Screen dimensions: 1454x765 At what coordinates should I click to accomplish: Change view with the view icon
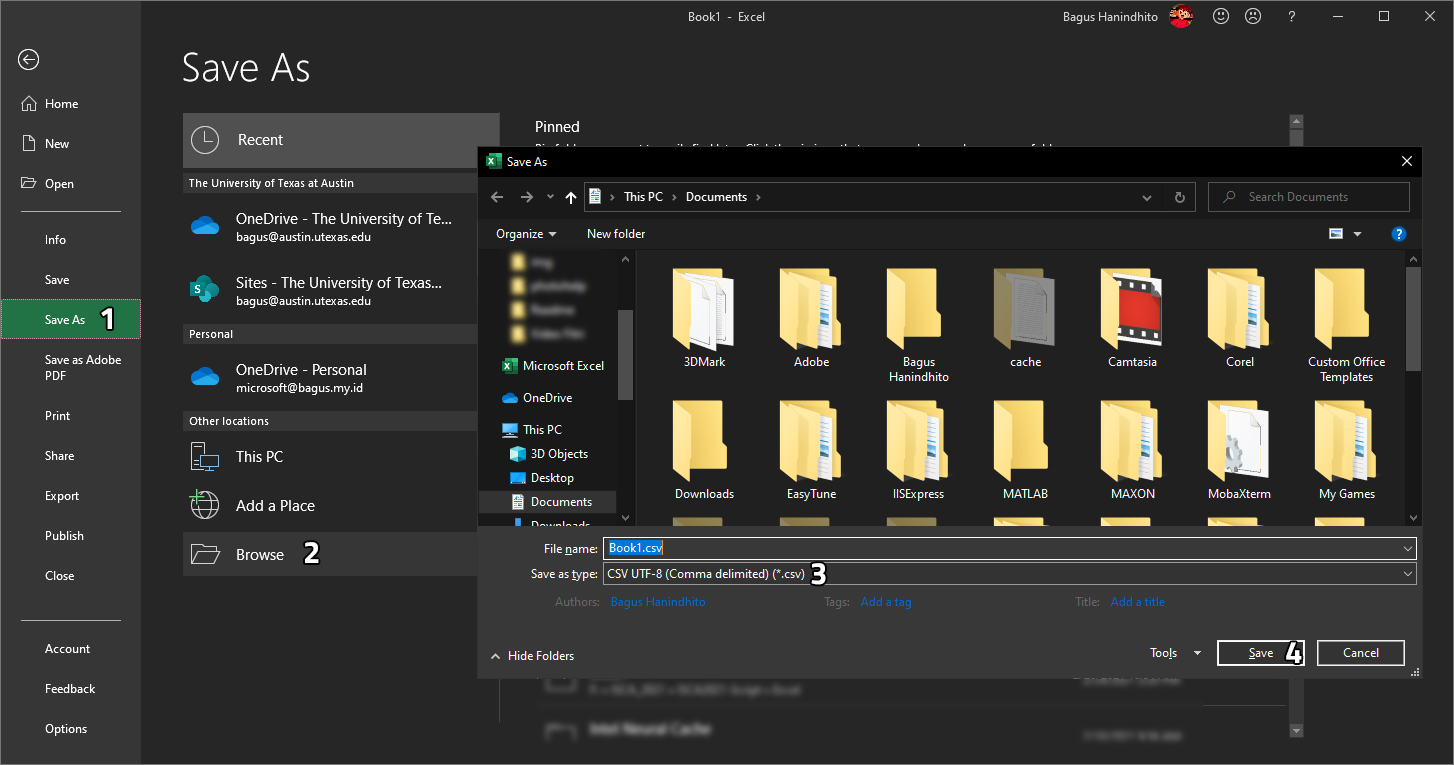[x=1336, y=234]
